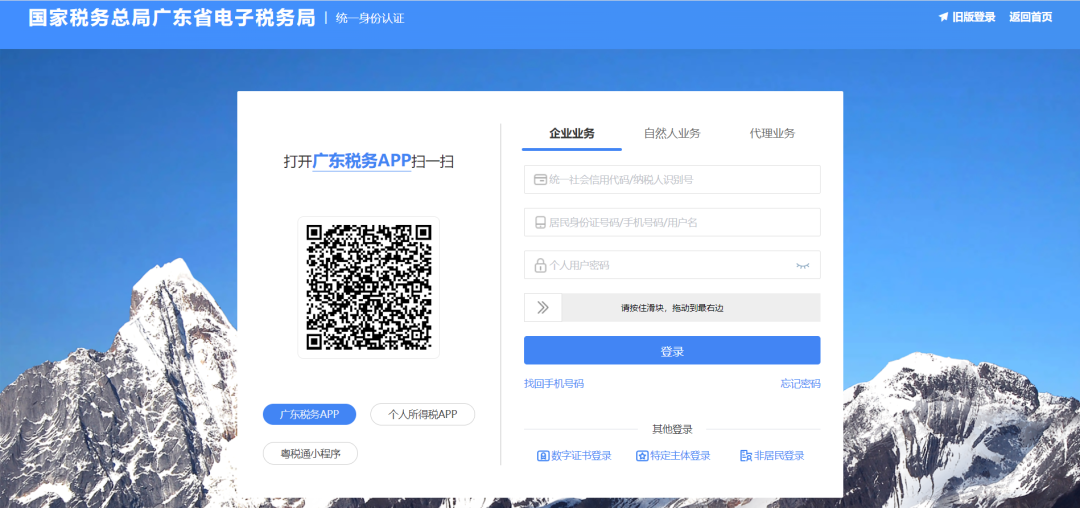The height and width of the screenshot is (508, 1080).
Task: Click 返回首页 in the header
Action: tap(1031, 17)
